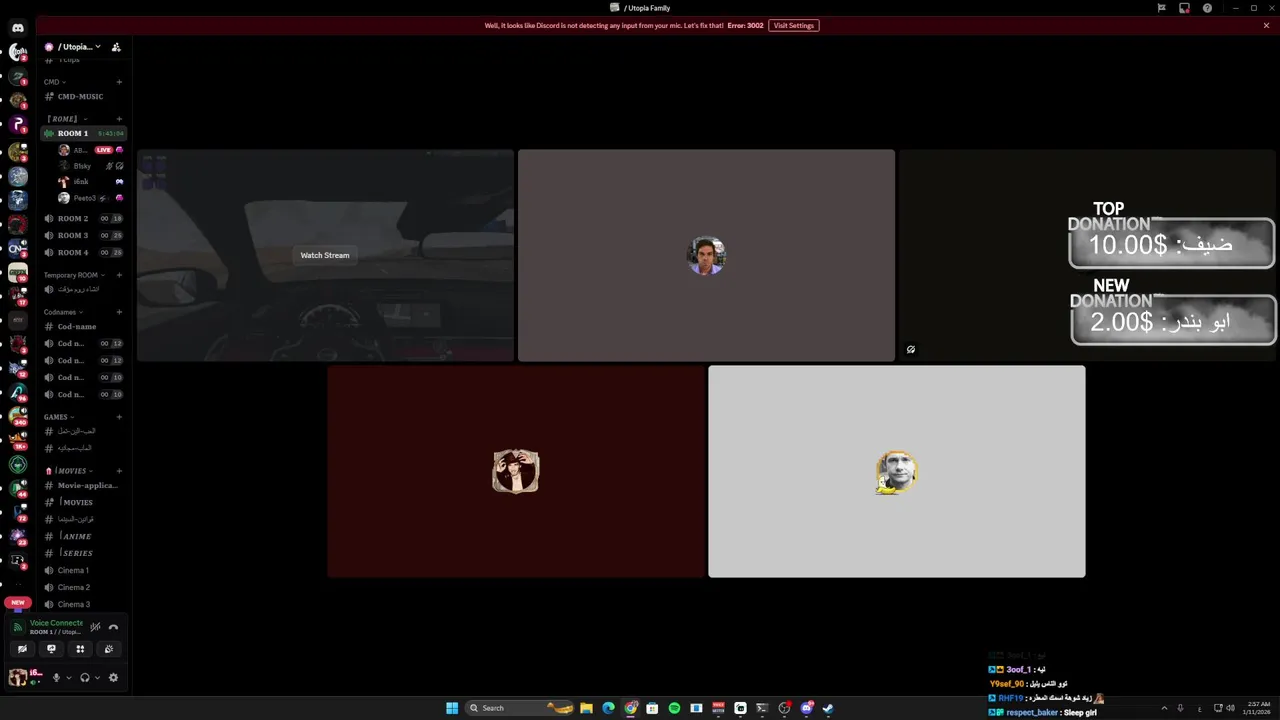Viewport: 1280px width, 720px height.
Task: Open Steam from the taskbar
Action: click(x=828, y=708)
